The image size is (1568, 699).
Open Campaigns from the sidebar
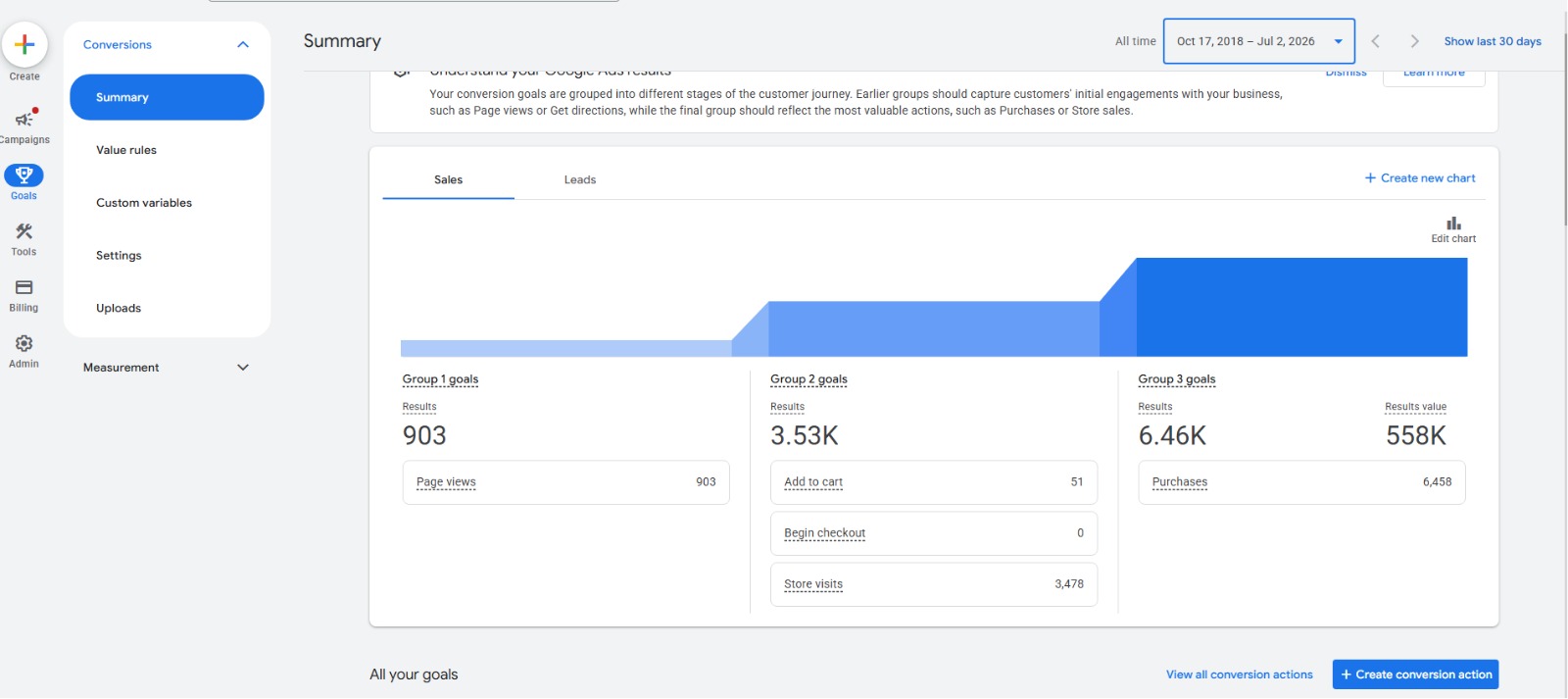tap(24, 125)
